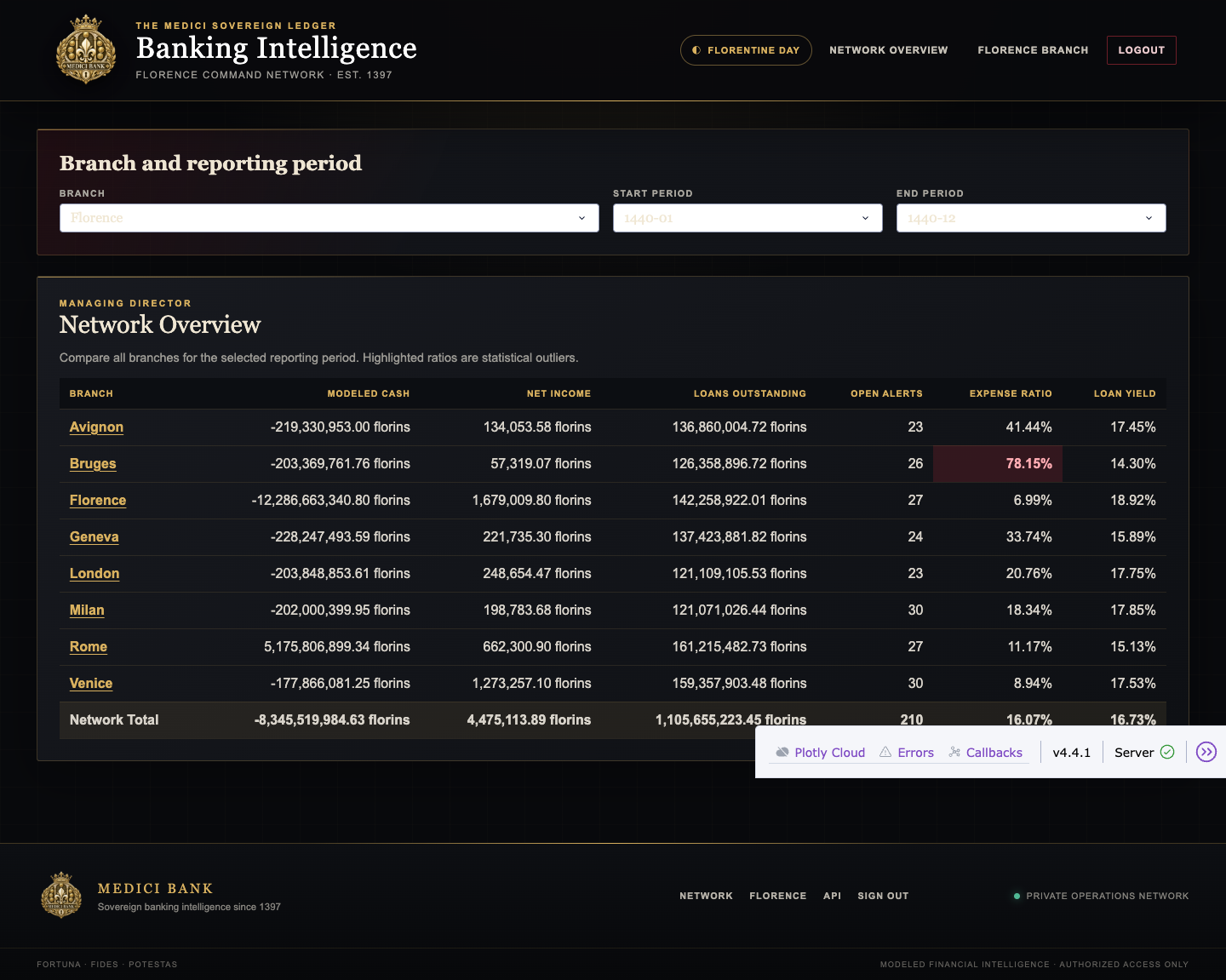Click the Network Total row label
The image size is (1226, 980).
point(114,720)
